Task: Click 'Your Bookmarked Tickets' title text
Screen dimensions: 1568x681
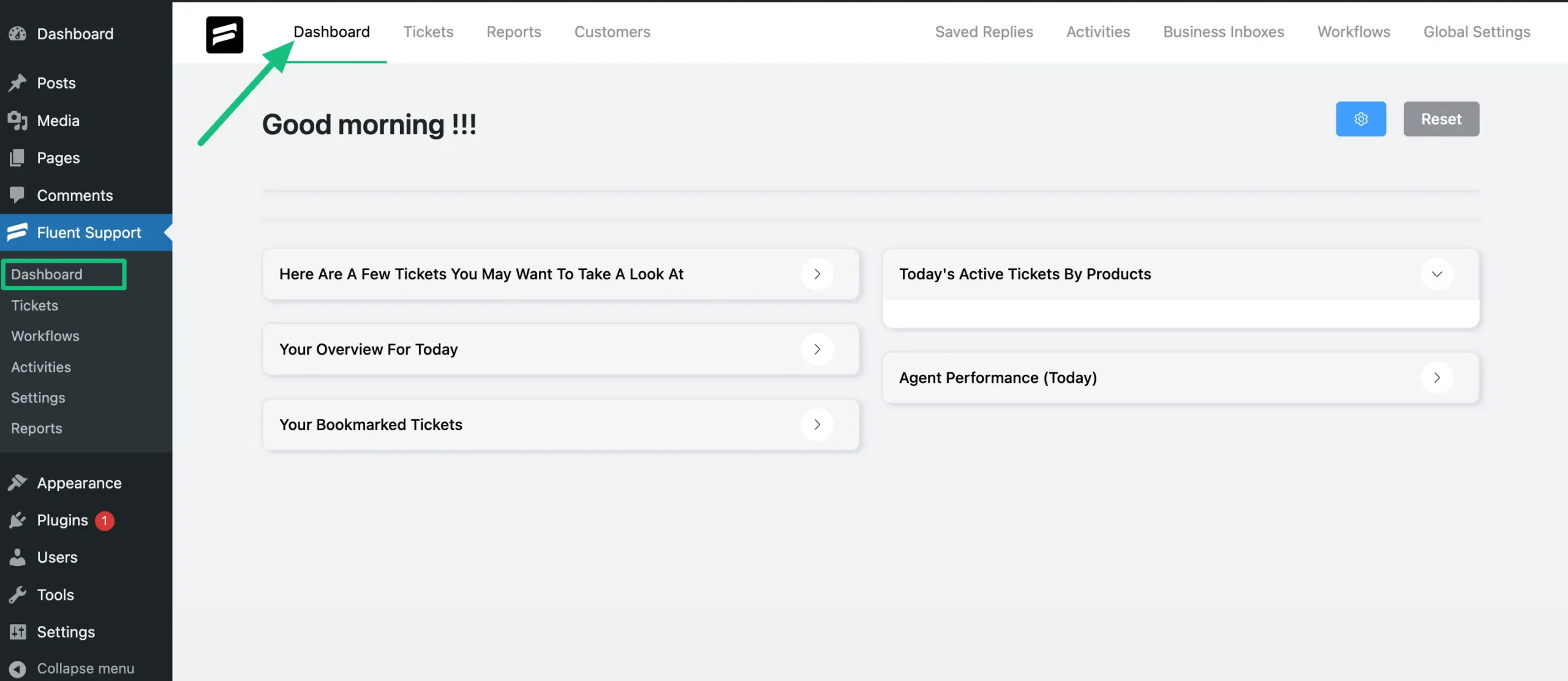Action: (x=371, y=424)
